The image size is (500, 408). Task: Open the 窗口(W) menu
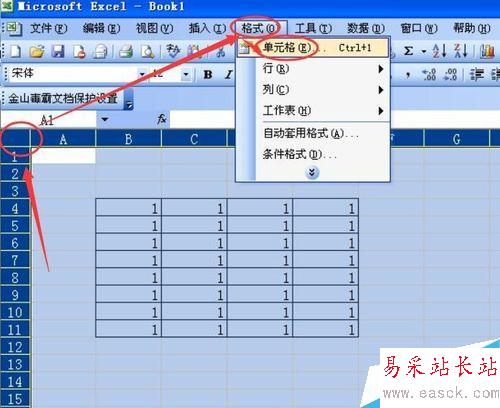(x=419, y=29)
